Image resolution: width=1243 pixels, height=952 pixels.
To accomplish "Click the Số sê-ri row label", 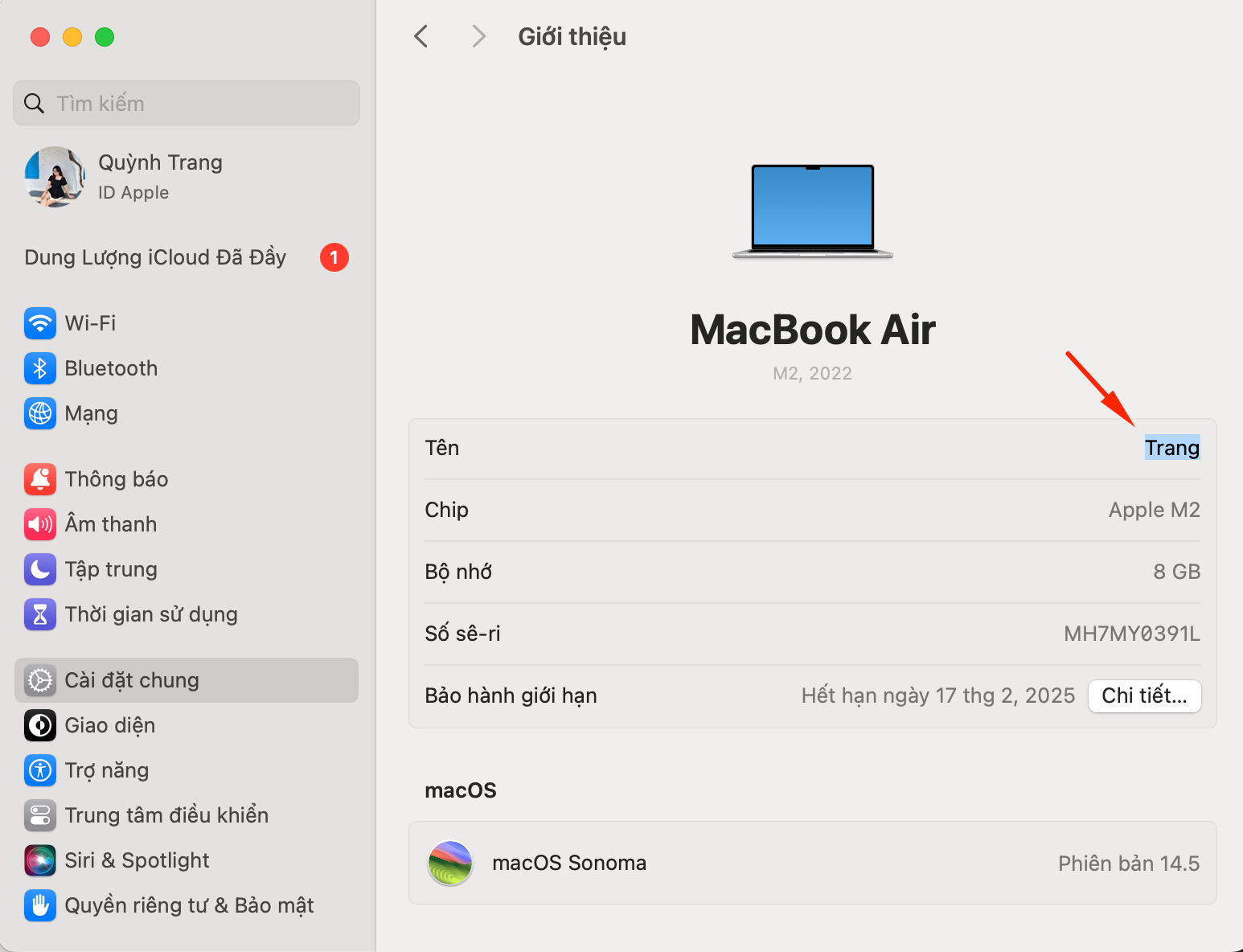I will click(462, 634).
